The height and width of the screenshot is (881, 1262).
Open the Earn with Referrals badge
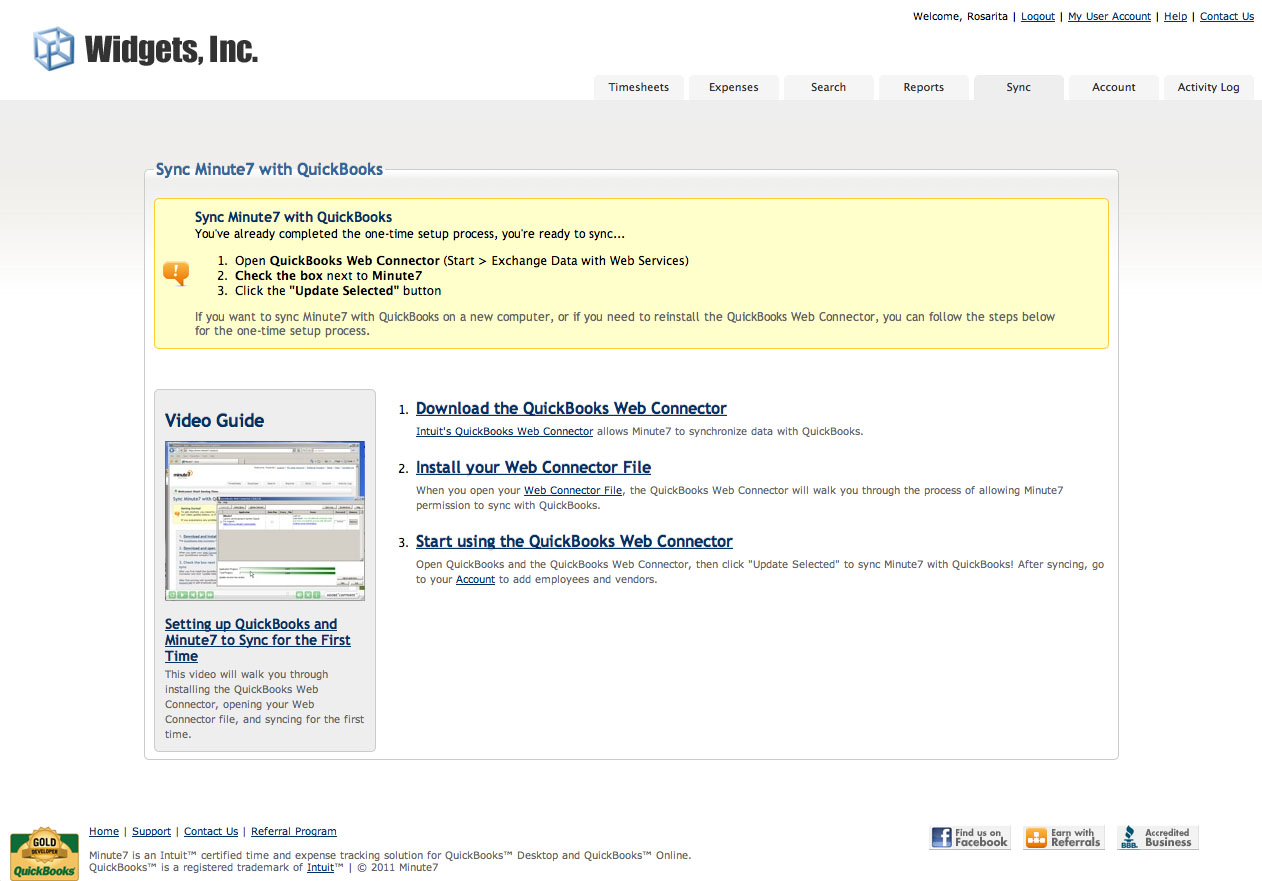(1064, 838)
